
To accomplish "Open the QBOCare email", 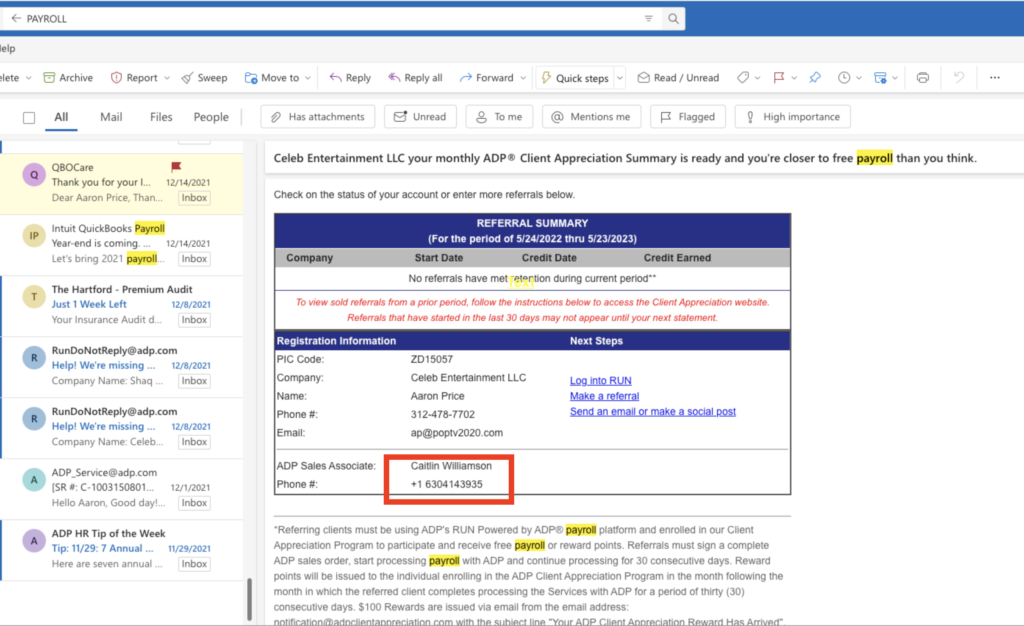I will 122,183.
